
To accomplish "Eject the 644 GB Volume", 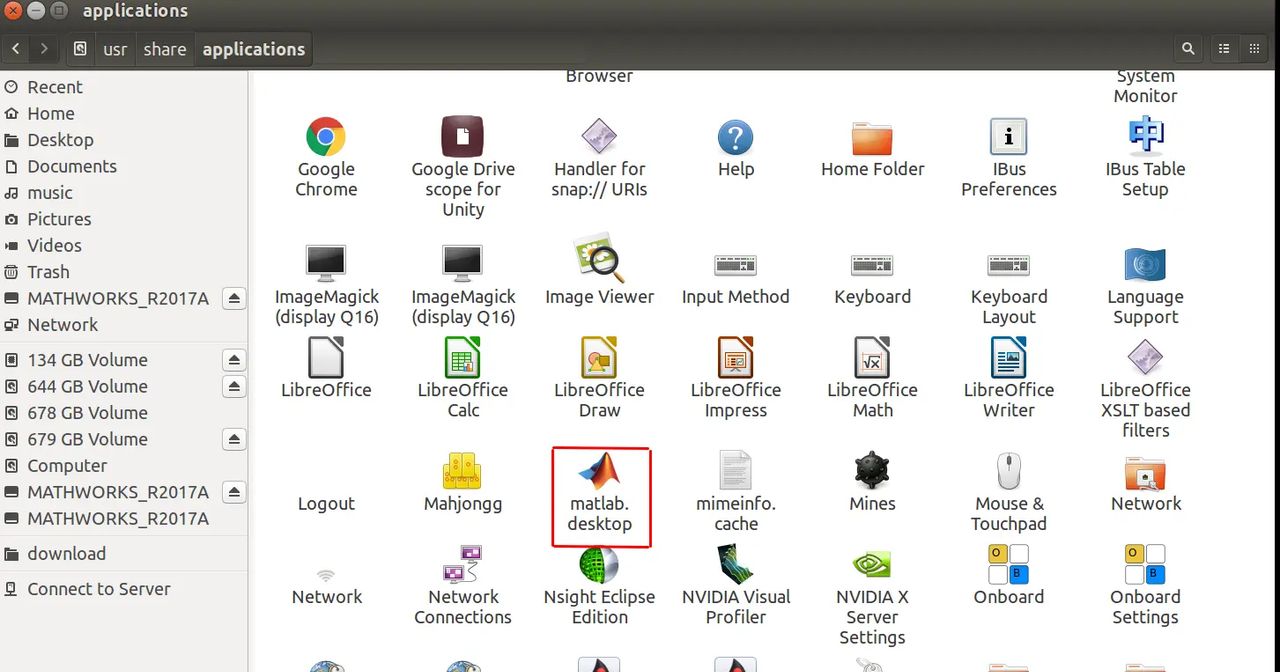I will point(234,386).
